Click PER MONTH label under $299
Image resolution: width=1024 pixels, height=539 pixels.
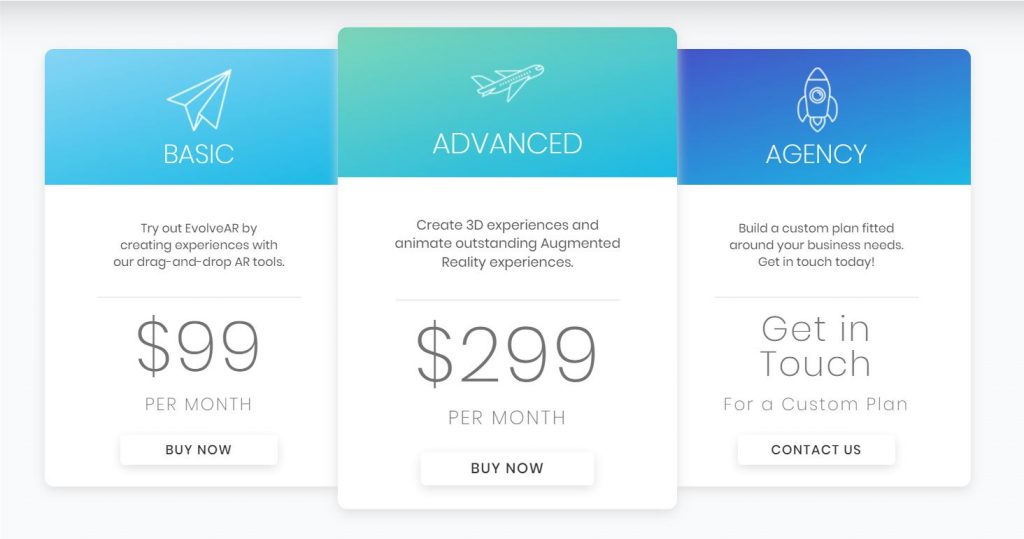coord(507,417)
